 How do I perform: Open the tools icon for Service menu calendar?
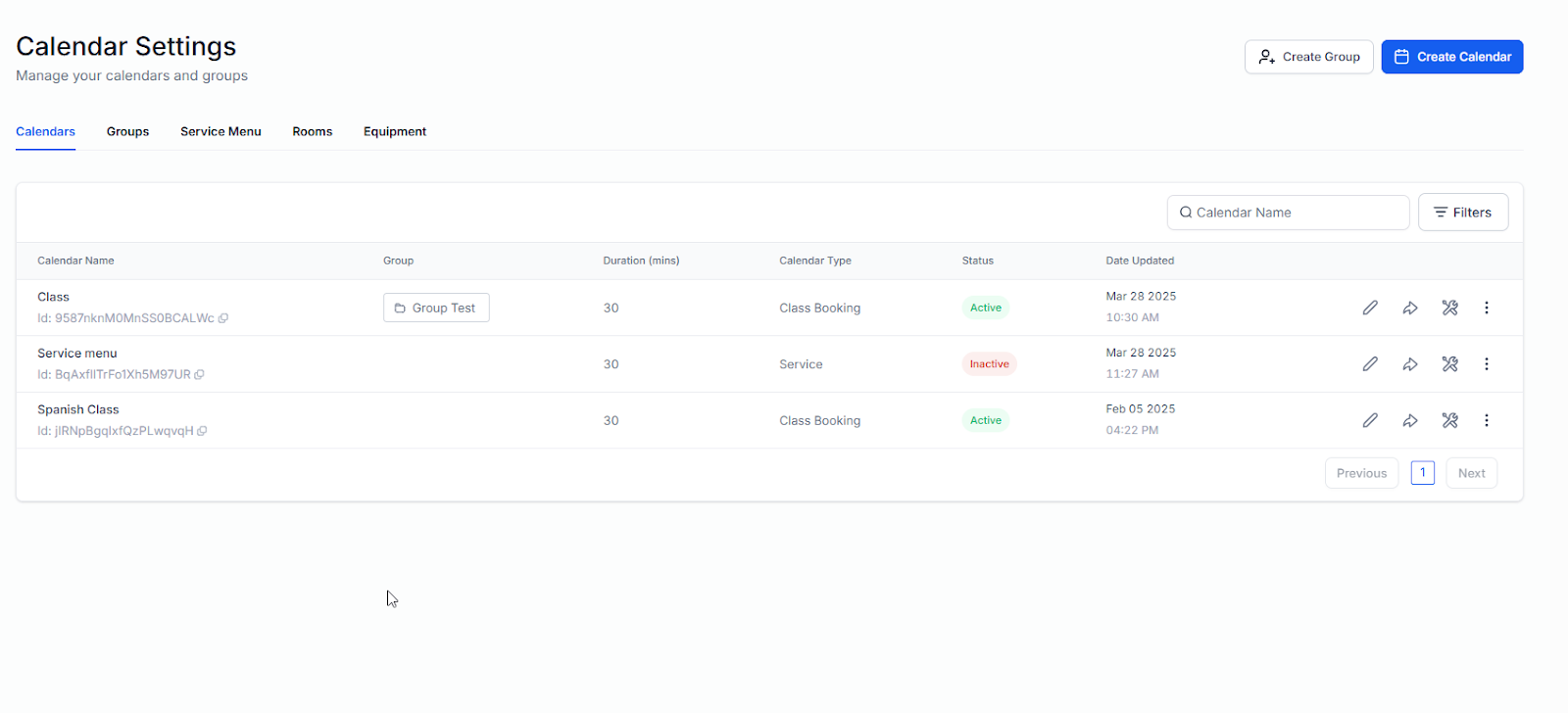tap(1449, 364)
